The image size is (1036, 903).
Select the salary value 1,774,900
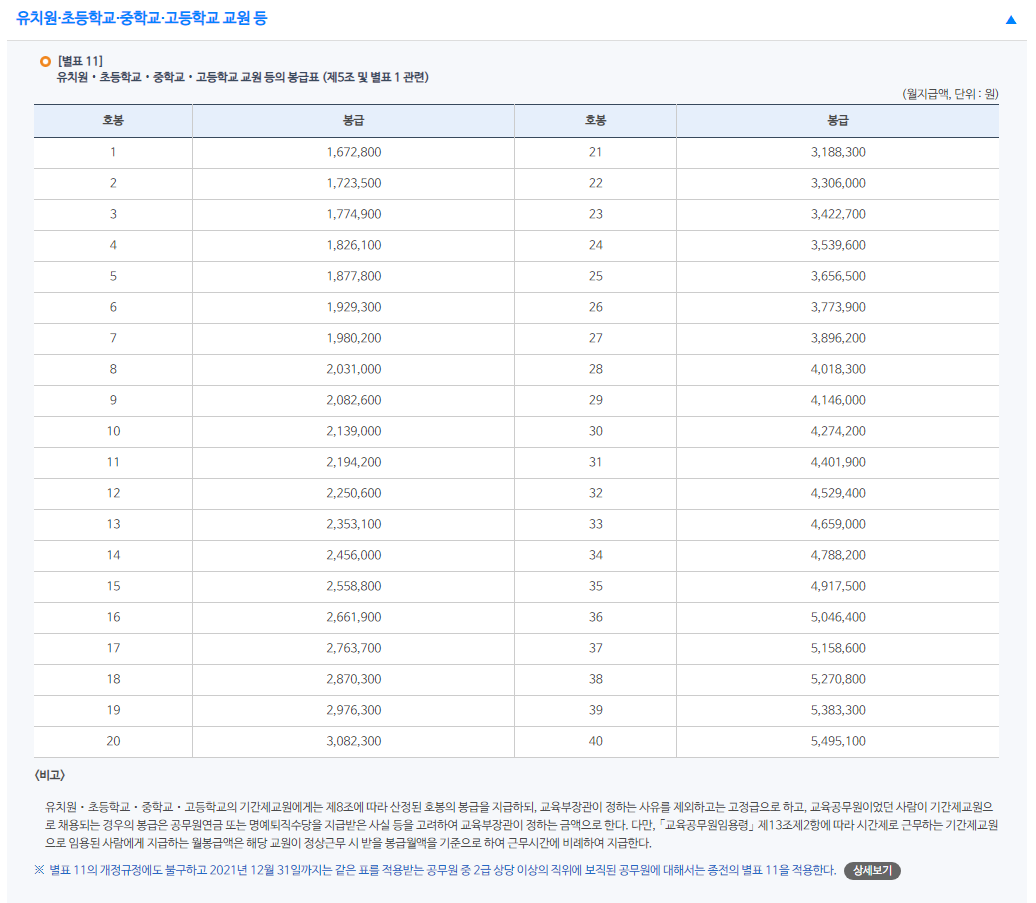[x=353, y=214]
